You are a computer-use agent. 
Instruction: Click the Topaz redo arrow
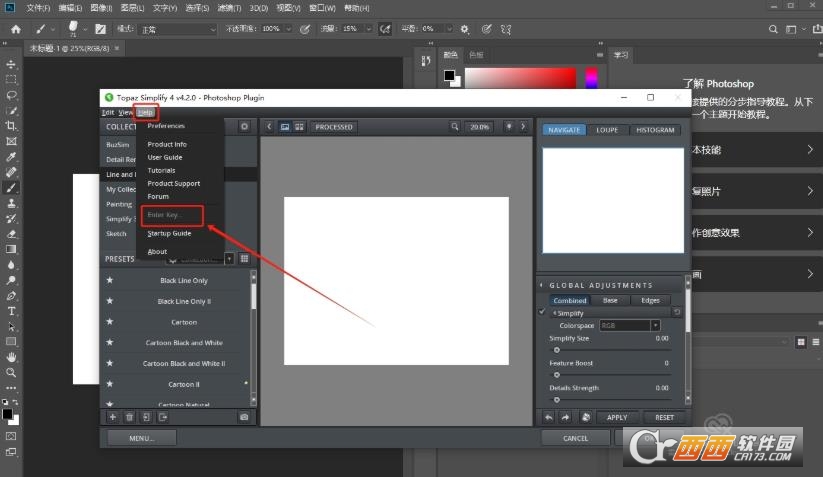[565, 417]
